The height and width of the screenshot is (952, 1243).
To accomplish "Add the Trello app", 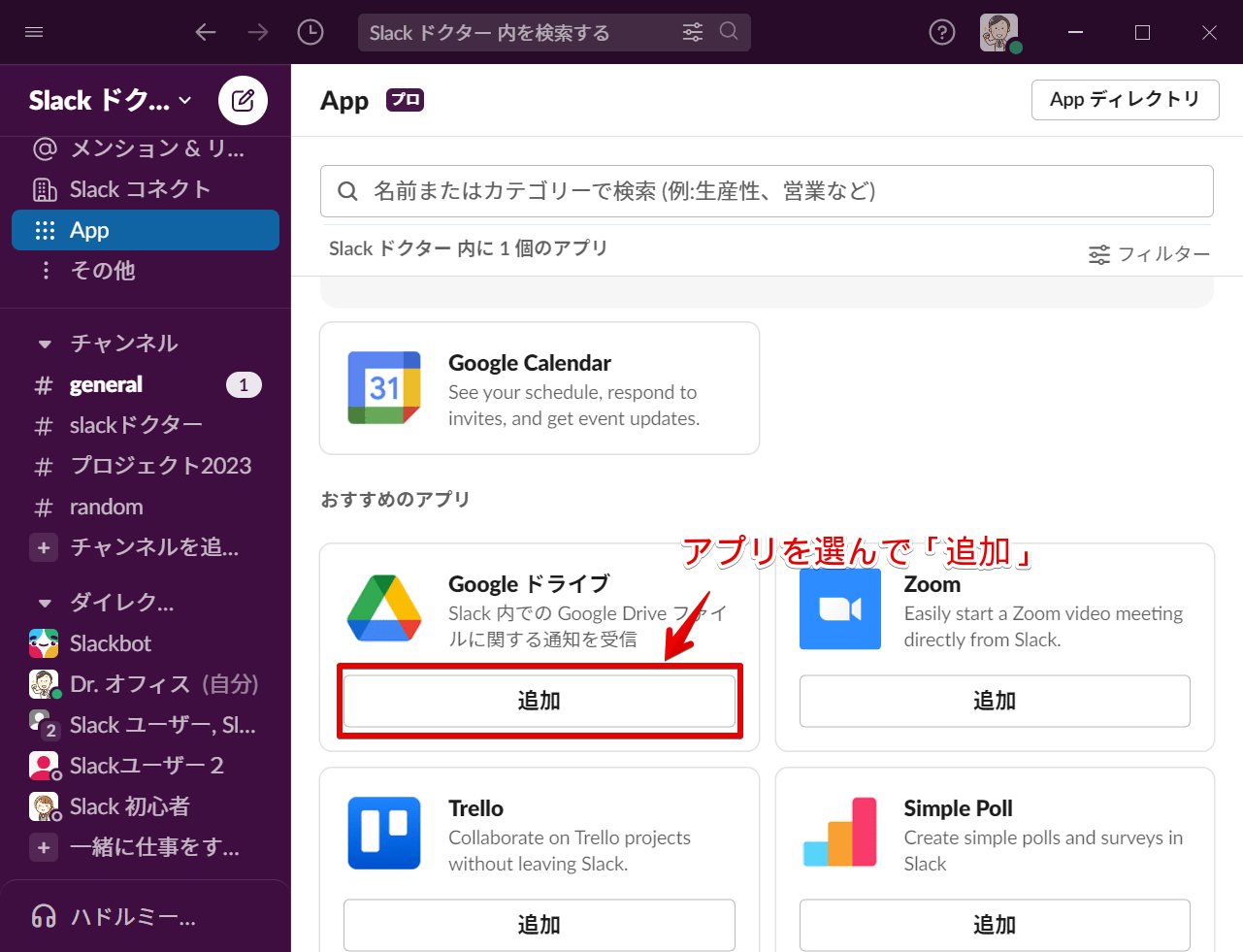I will (540, 925).
